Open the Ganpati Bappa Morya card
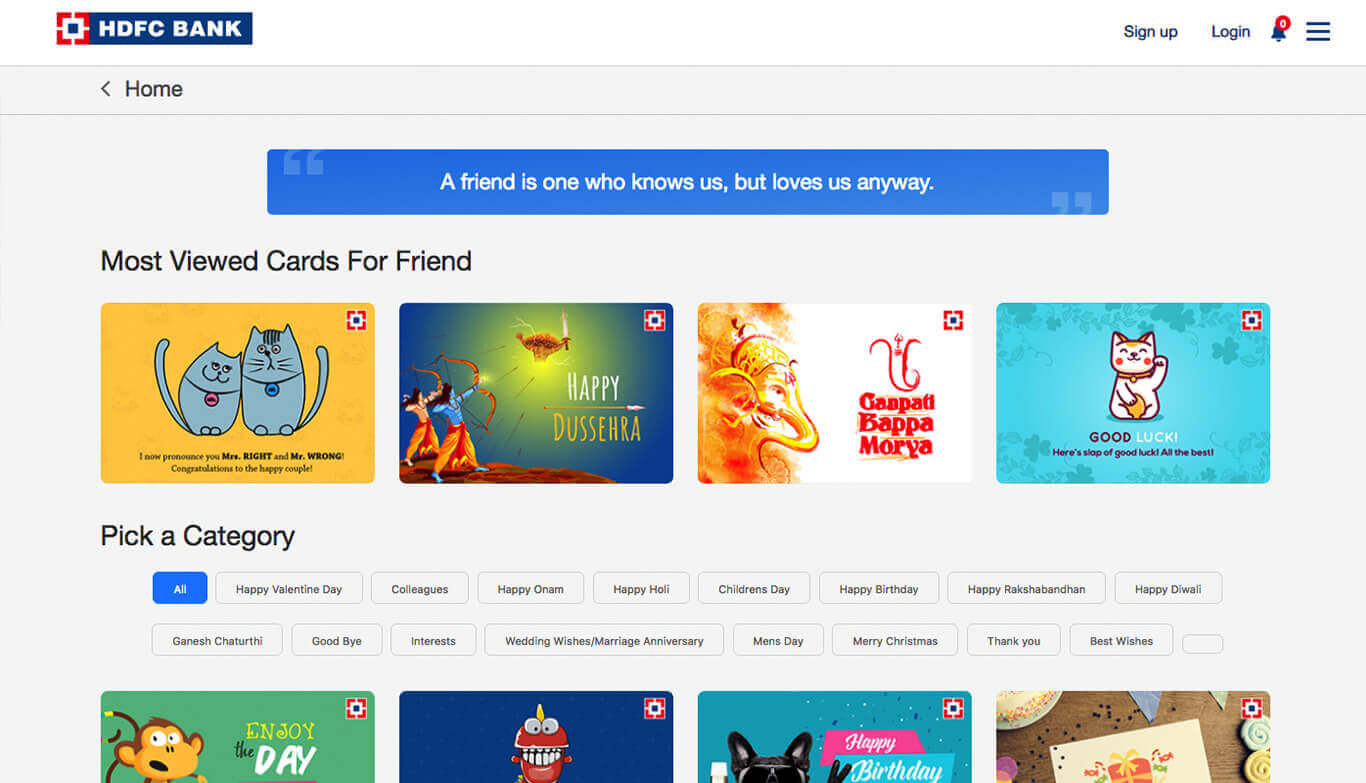1366x783 pixels. click(834, 393)
